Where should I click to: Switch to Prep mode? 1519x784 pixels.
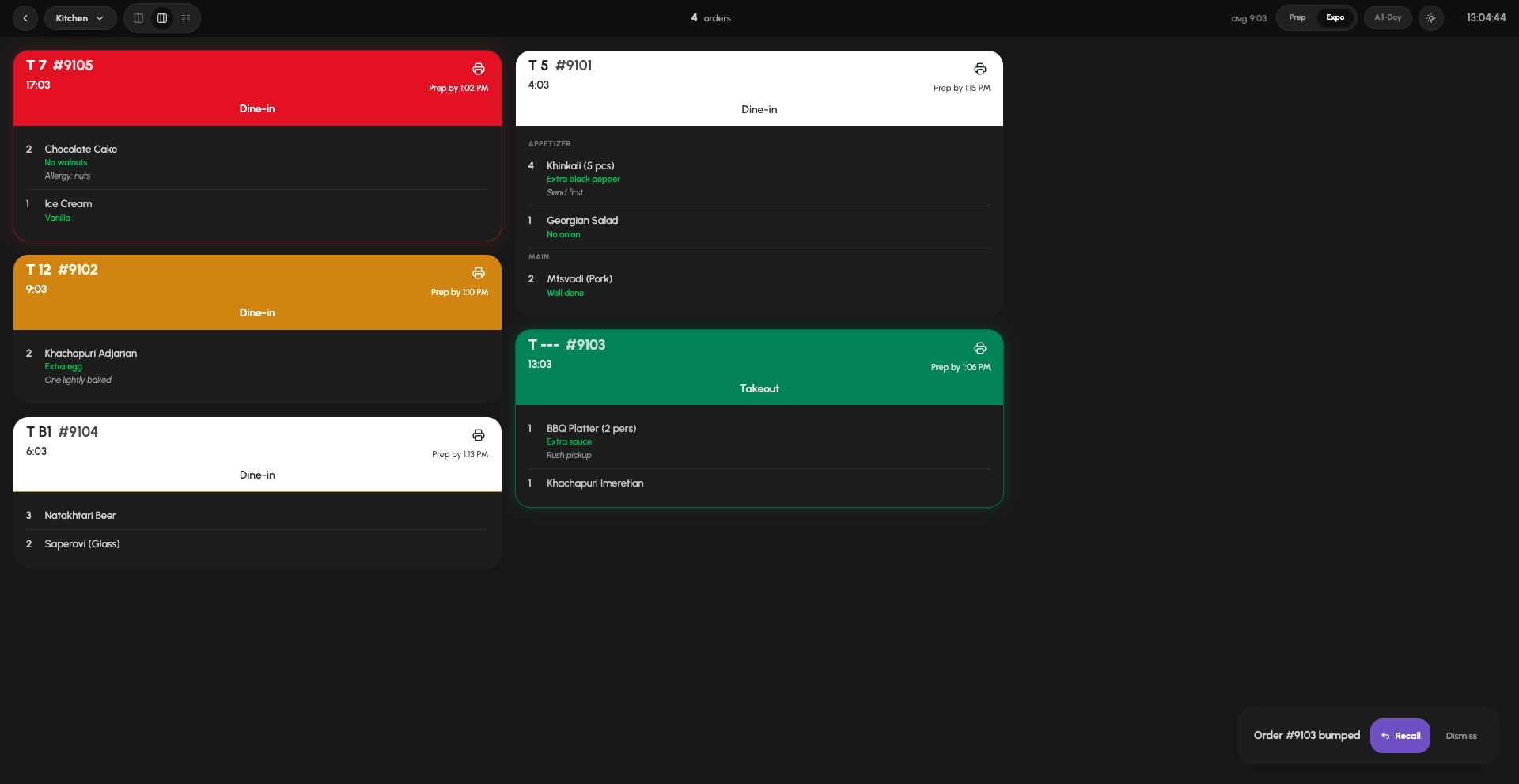pyautogui.click(x=1297, y=17)
